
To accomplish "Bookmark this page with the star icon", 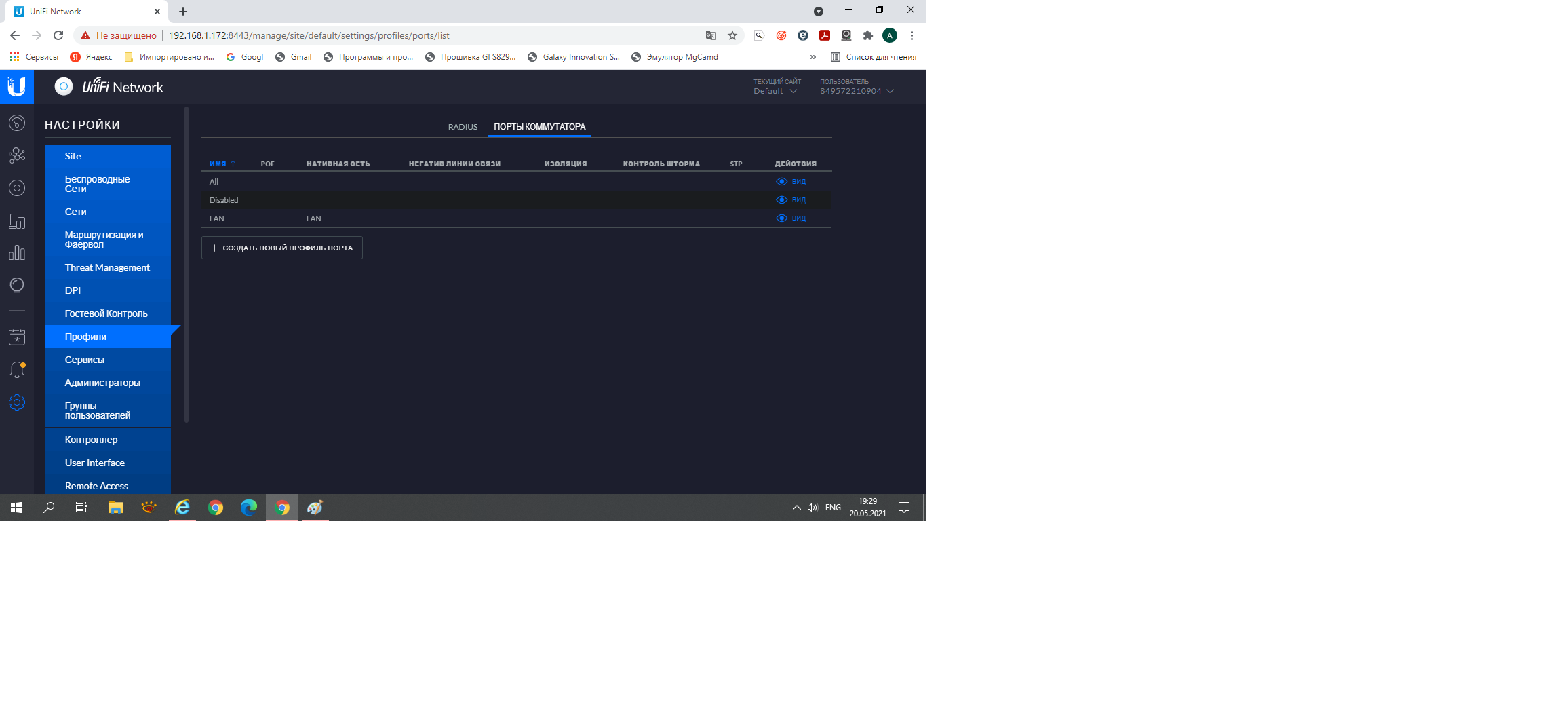I will click(732, 35).
